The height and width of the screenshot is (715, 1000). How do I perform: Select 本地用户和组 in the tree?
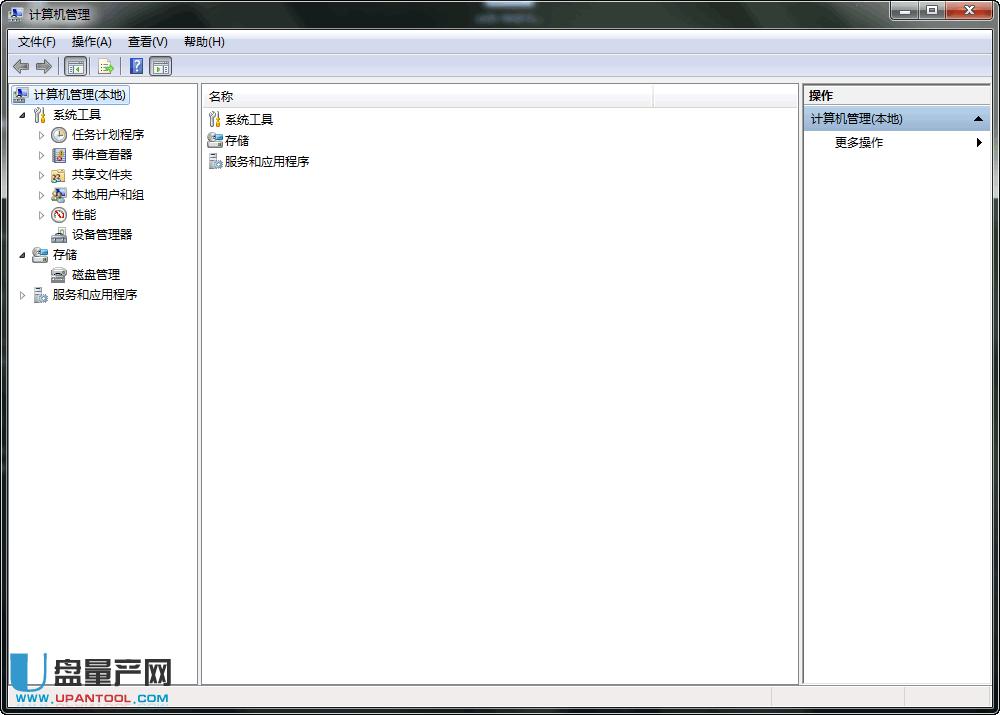(107, 195)
